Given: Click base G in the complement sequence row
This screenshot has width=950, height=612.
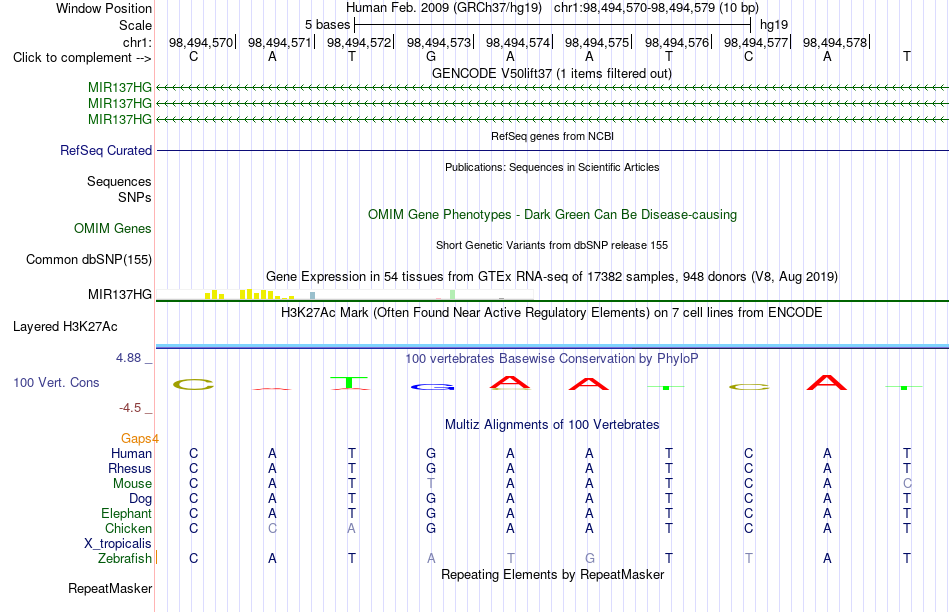Looking at the screenshot, I should (x=431, y=56).
